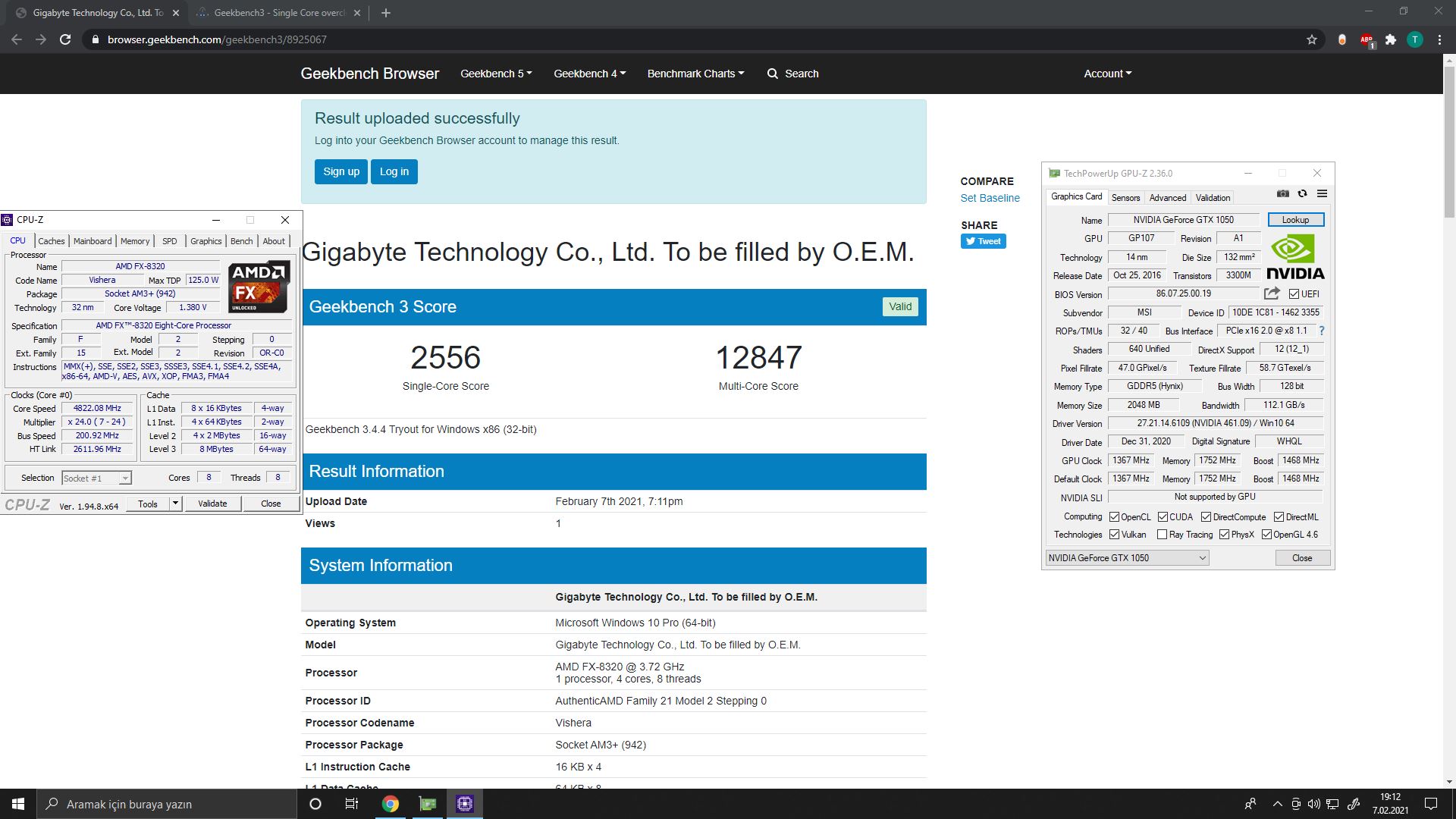Toggle the DirectML checkbox
Viewport: 1456px width, 819px height.
[1279, 517]
